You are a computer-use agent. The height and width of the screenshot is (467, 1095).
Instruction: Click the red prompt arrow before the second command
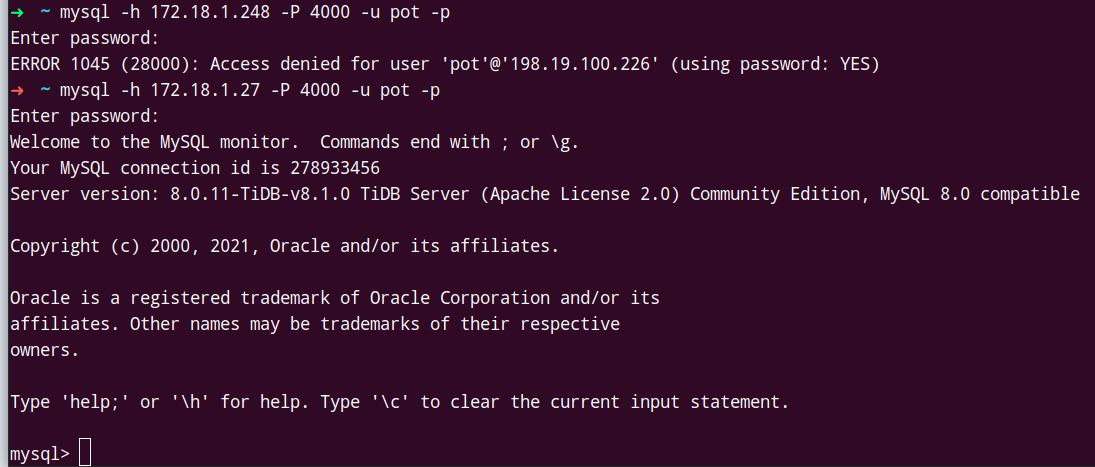click(x=18, y=91)
